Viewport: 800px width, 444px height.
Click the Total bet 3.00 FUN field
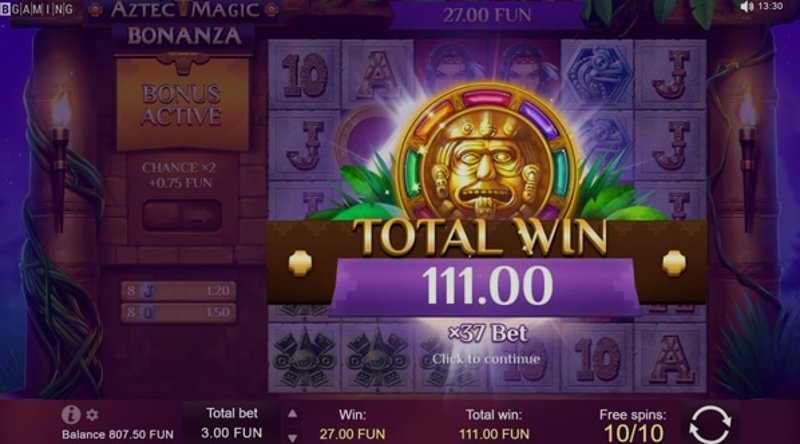(x=232, y=423)
